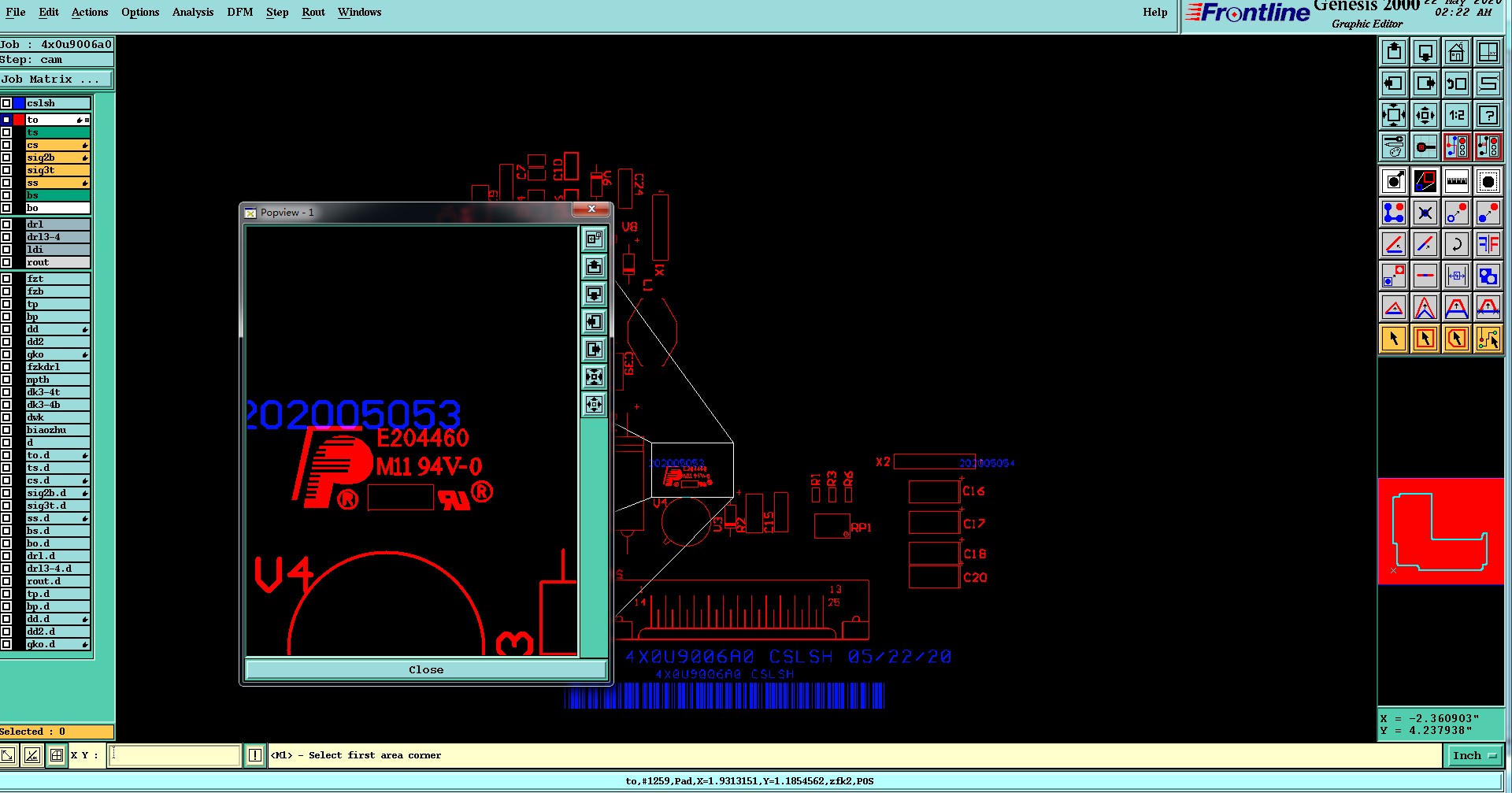Select the fzkdrl layer name
The width and height of the screenshot is (1512, 793).
[58, 367]
